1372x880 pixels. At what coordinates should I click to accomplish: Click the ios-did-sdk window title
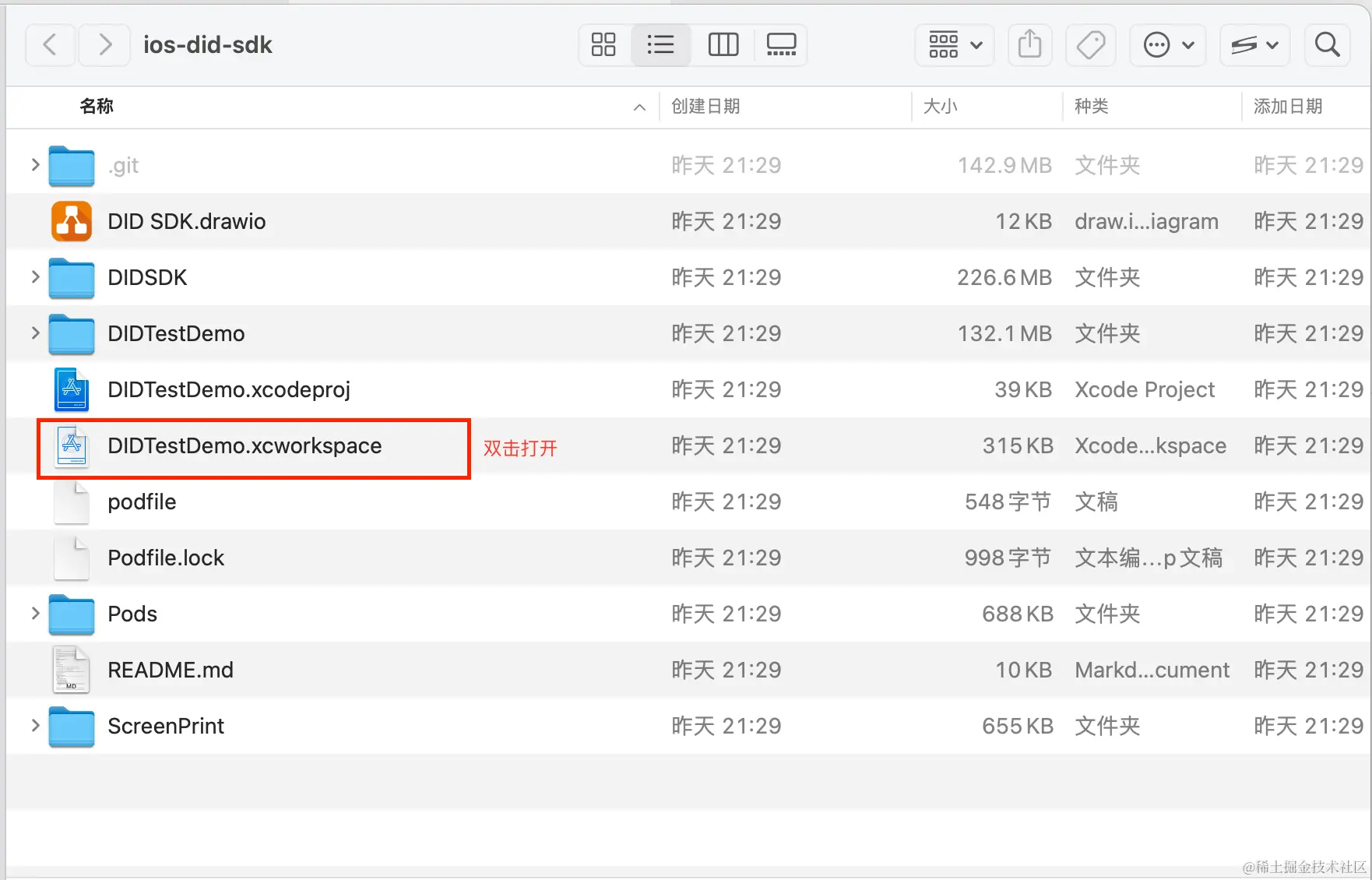[x=208, y=45]
